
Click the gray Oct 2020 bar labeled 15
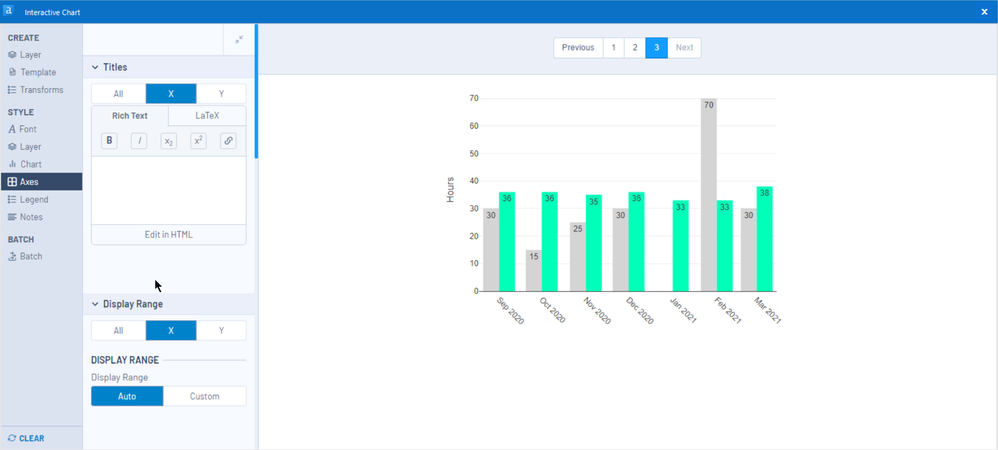(x=533, y=271)
